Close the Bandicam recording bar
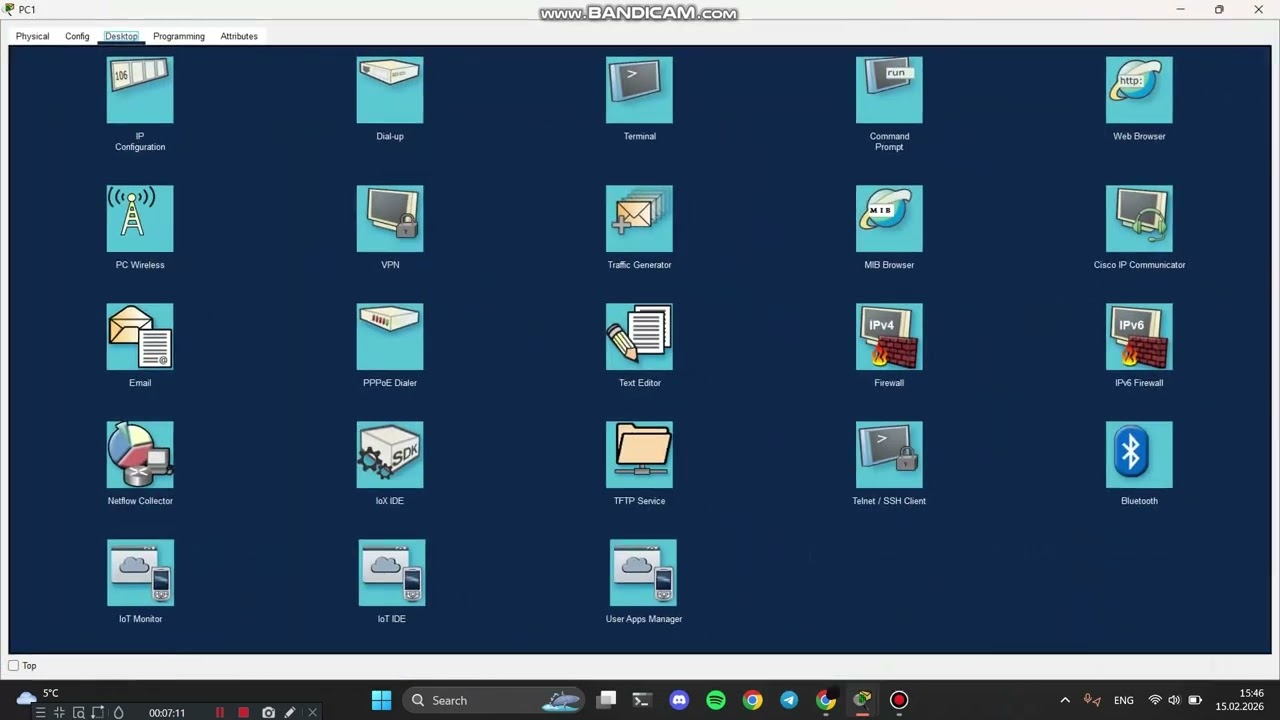The image size is (1280, 720). 312,712
